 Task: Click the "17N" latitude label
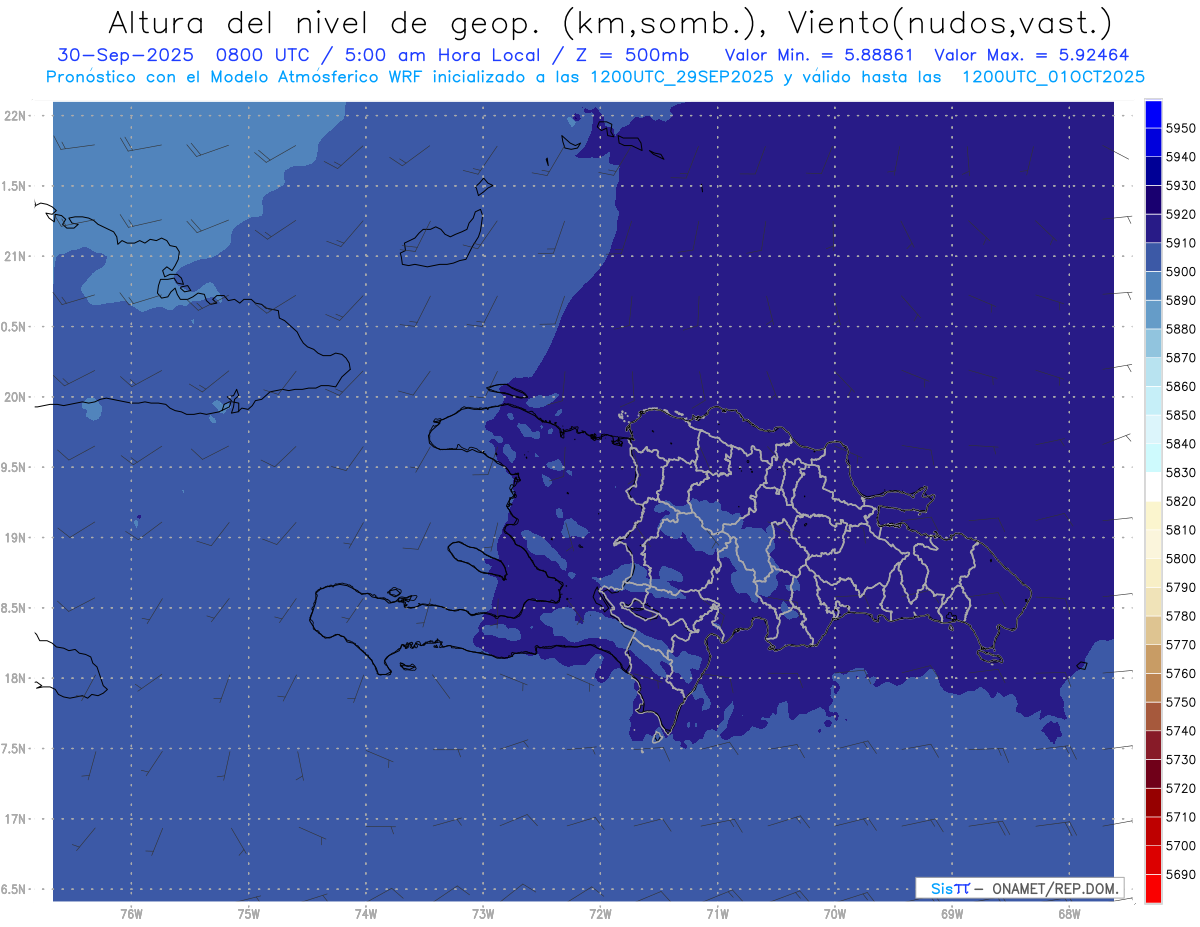pos(15,819)
